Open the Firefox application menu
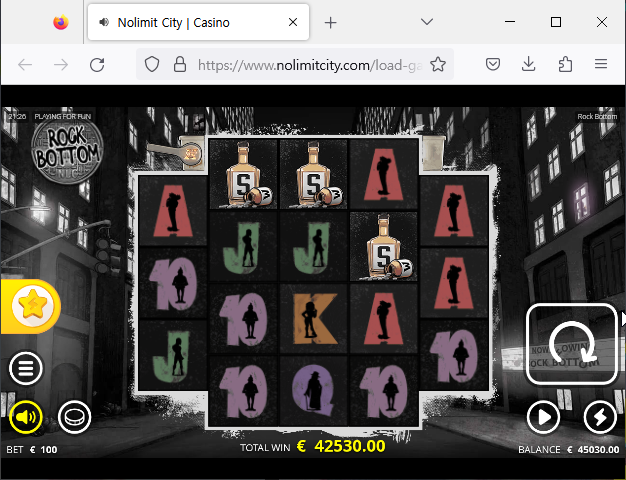Viewport: 626px width, 480px height. pos(601,64)
